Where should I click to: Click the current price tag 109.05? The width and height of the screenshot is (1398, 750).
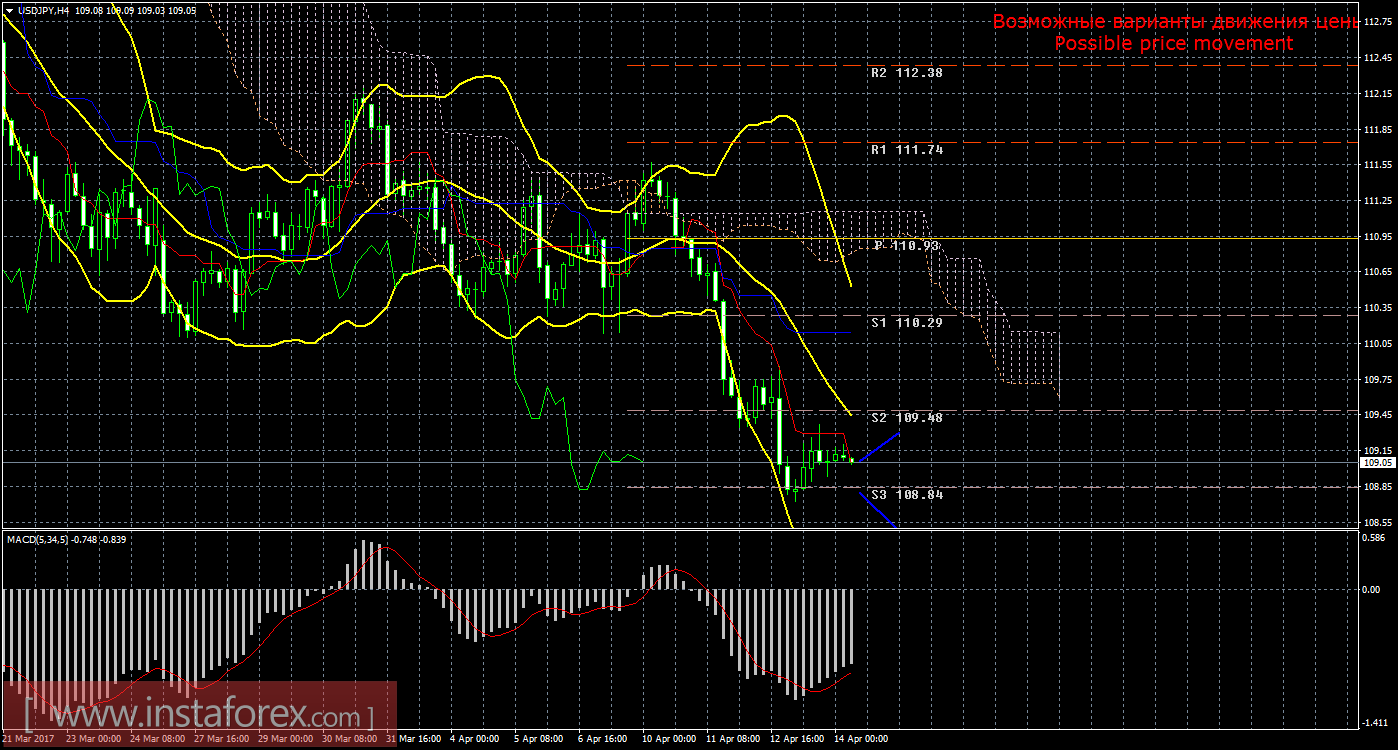click(x=1377, y=463)
